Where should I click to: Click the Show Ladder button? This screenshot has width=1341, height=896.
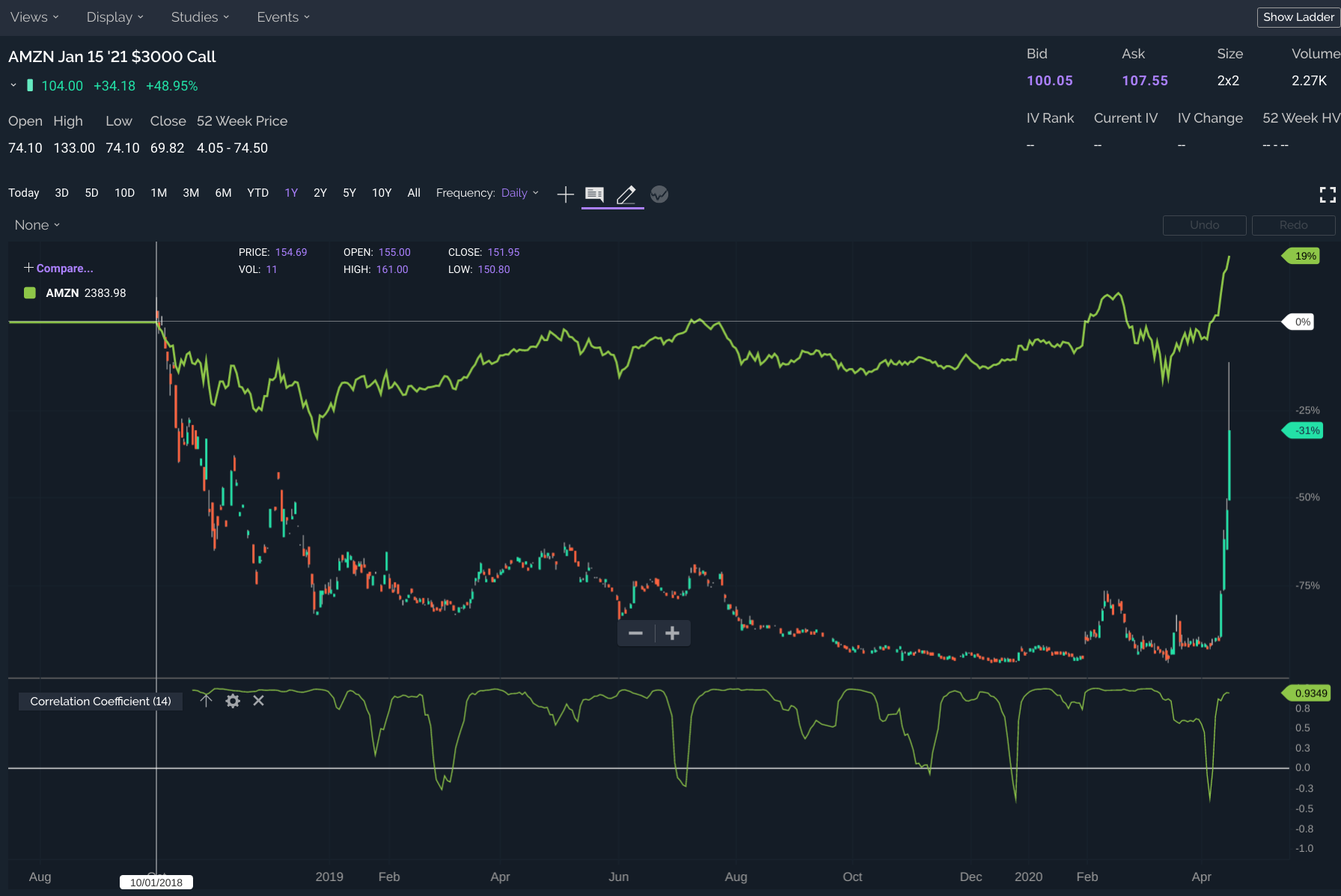pos(1298,17)
